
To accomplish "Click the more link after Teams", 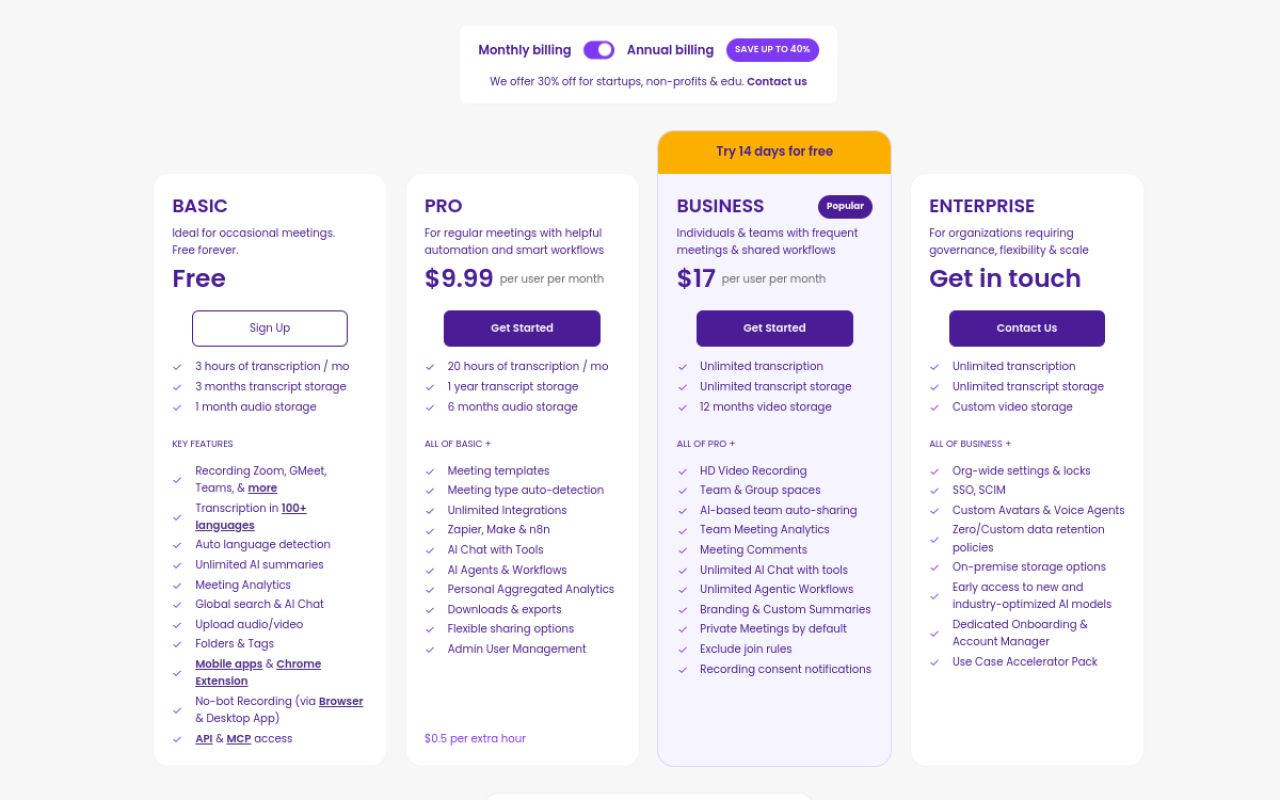I will (262, 487).
